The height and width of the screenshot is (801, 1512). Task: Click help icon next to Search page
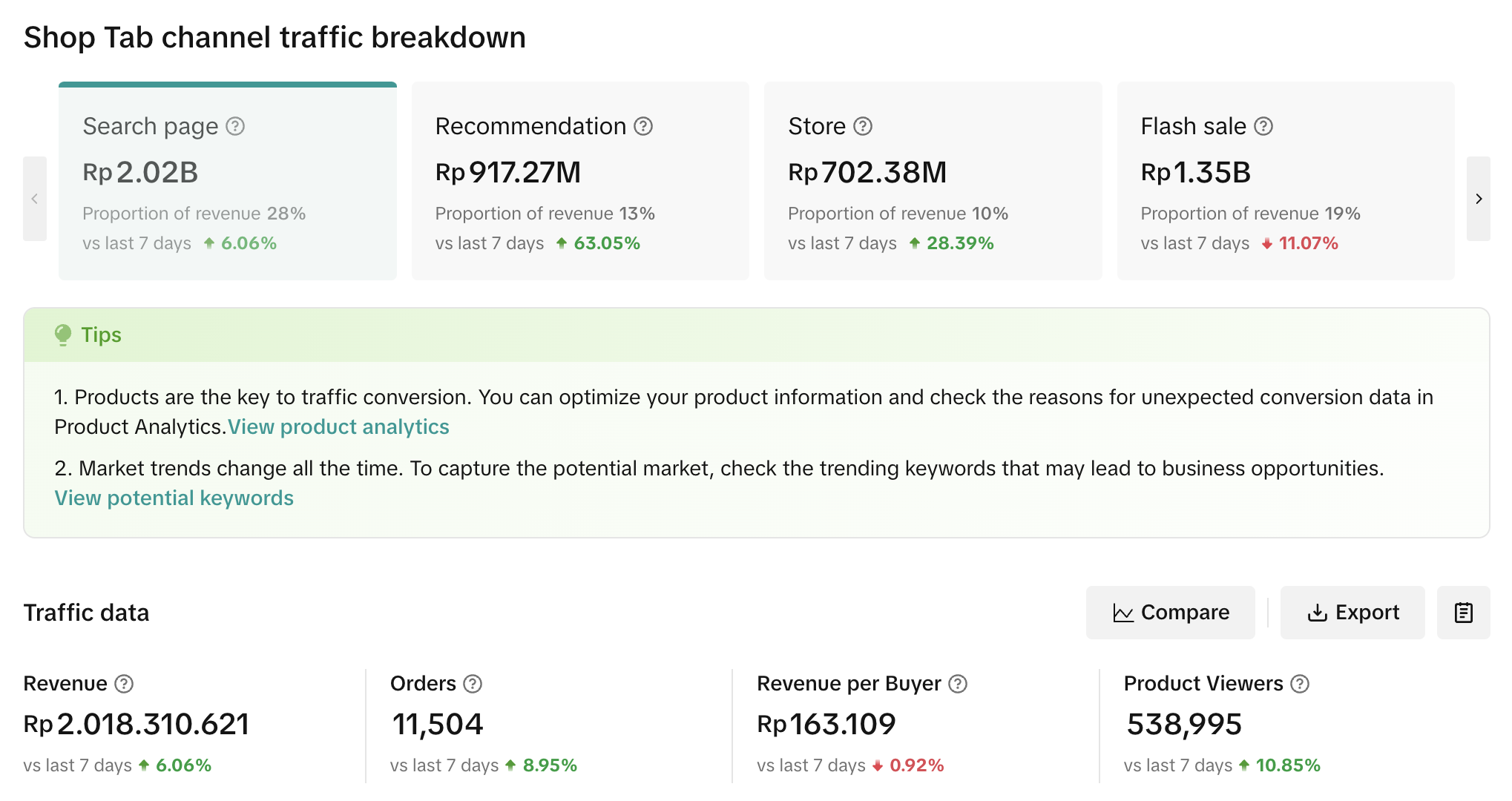click(x=235, y=127)
